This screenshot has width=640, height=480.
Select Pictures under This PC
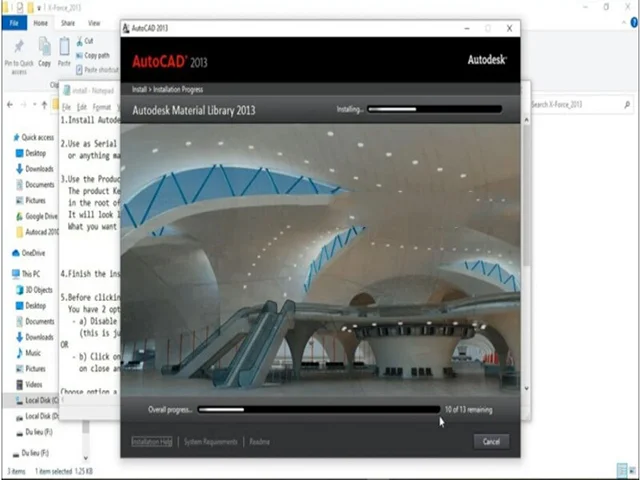31,369
